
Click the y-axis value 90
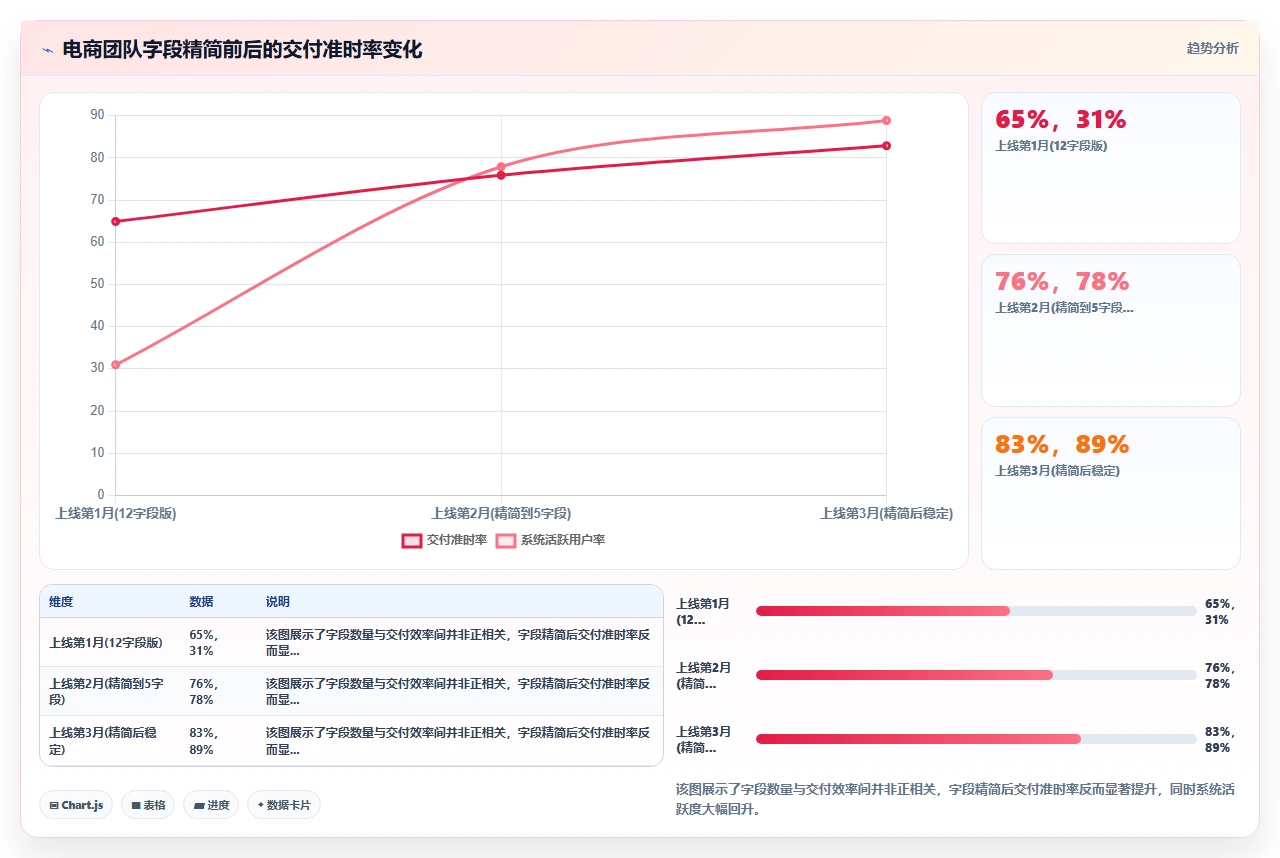pyautogui.click(x=97, y=115)
